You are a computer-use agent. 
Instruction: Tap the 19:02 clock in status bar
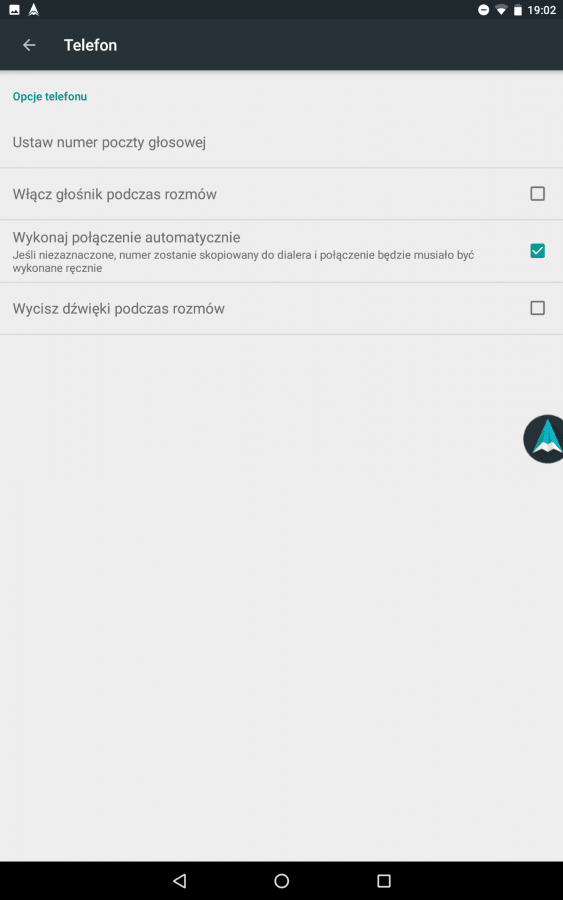(541, 10)
